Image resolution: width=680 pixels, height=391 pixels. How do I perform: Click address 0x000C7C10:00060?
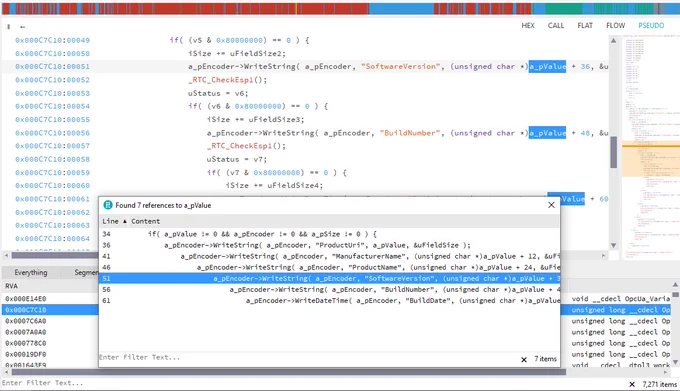pos(52,186)
